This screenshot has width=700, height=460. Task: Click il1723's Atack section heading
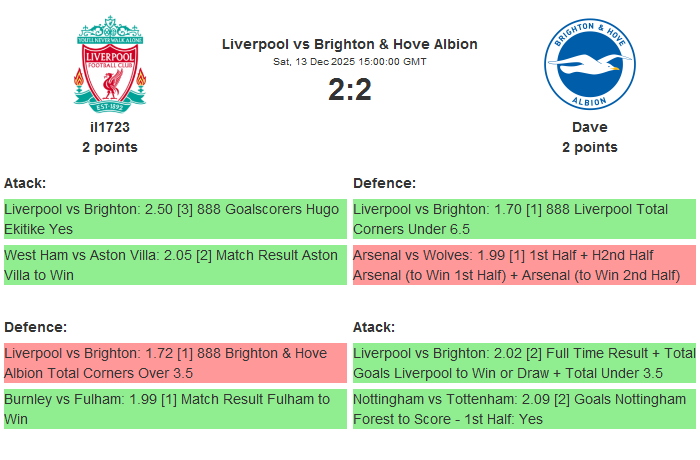pos(25,183)
